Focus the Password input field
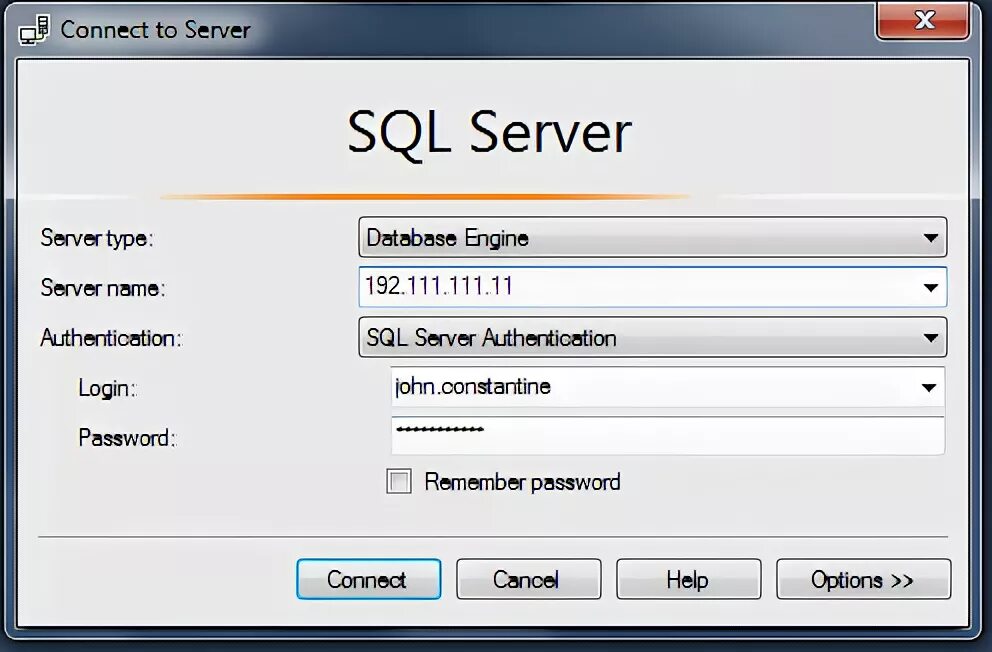Screen dimensions: 992x652 pyautogui.click(x=667, y=436)
